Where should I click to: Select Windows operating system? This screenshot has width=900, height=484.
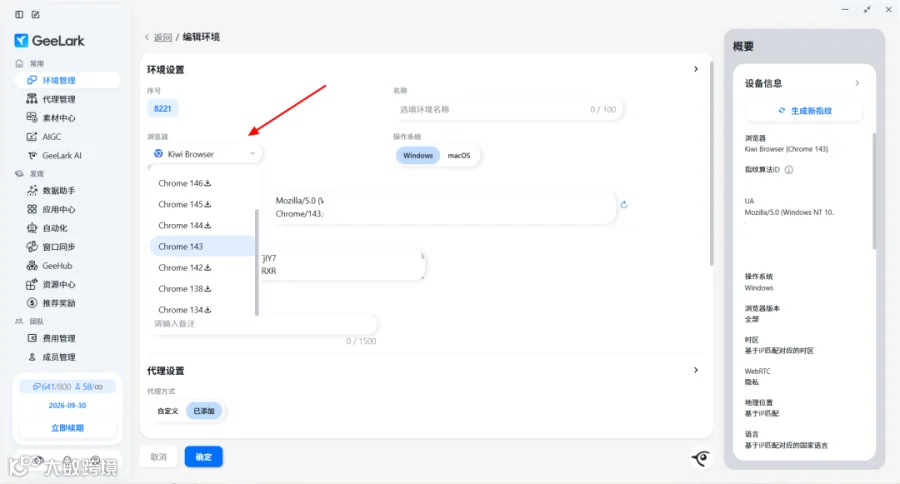(x=418, y=156)
